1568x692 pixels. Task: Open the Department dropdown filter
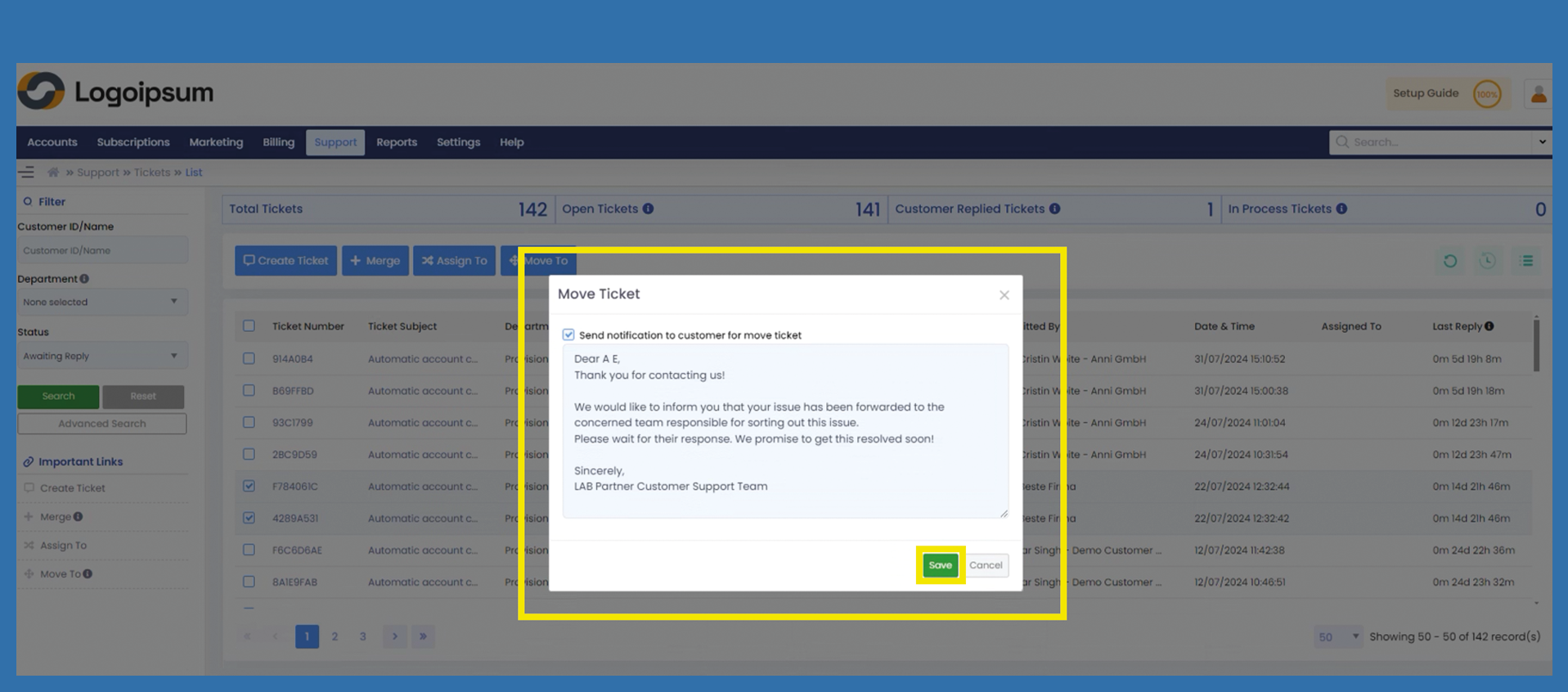101,302
